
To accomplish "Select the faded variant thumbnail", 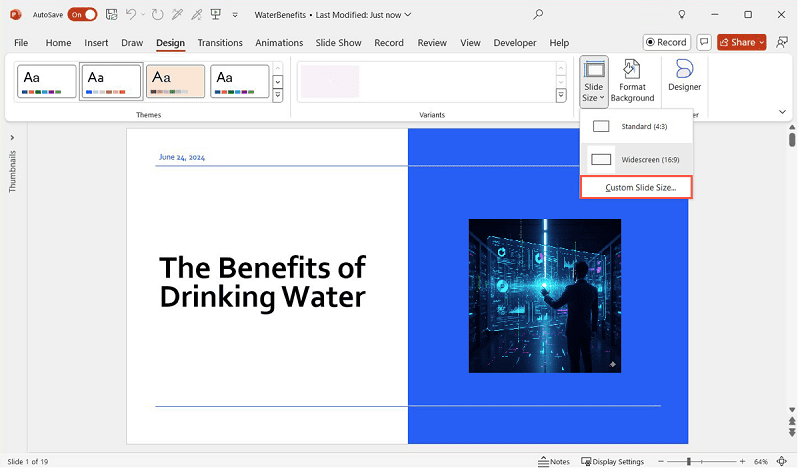I will click(x=330, y=81).
